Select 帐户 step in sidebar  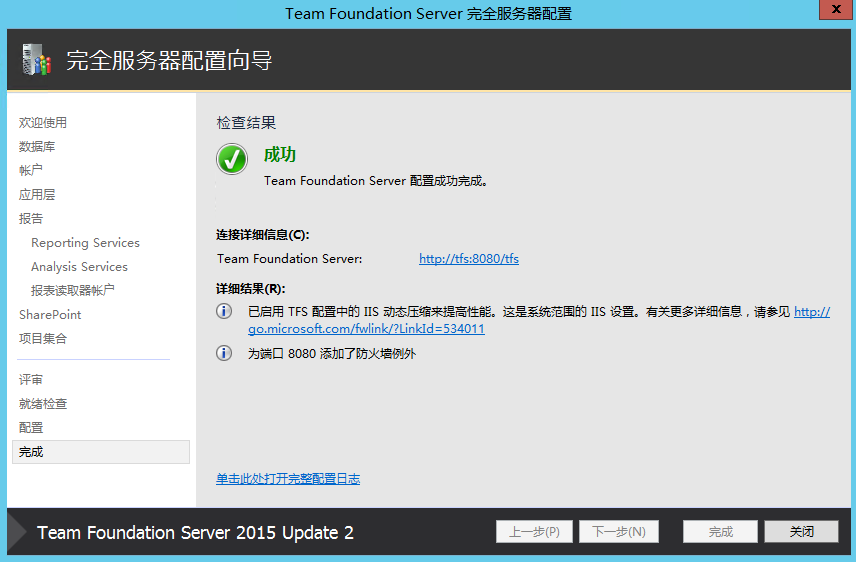pyautogui.click(x=31, y=170)
